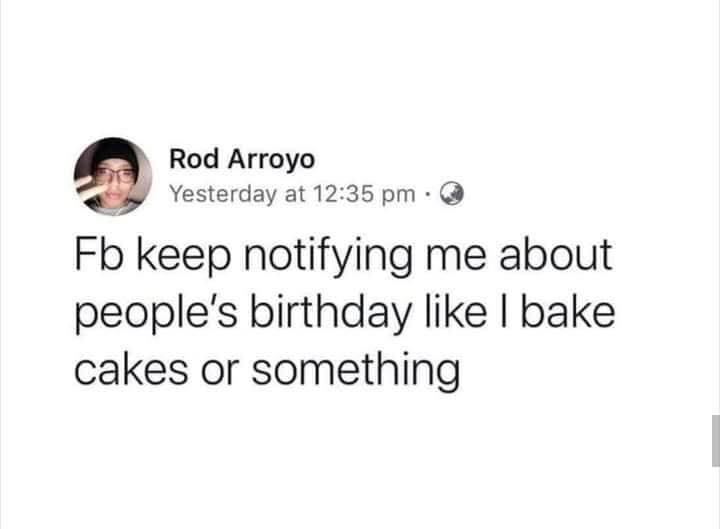Click the word "something" in the post

point(355,372)
